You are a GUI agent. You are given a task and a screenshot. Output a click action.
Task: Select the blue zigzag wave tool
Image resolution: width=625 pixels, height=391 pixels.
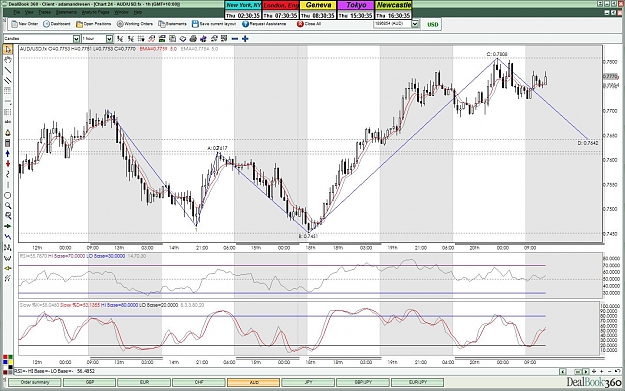[8, 237]
